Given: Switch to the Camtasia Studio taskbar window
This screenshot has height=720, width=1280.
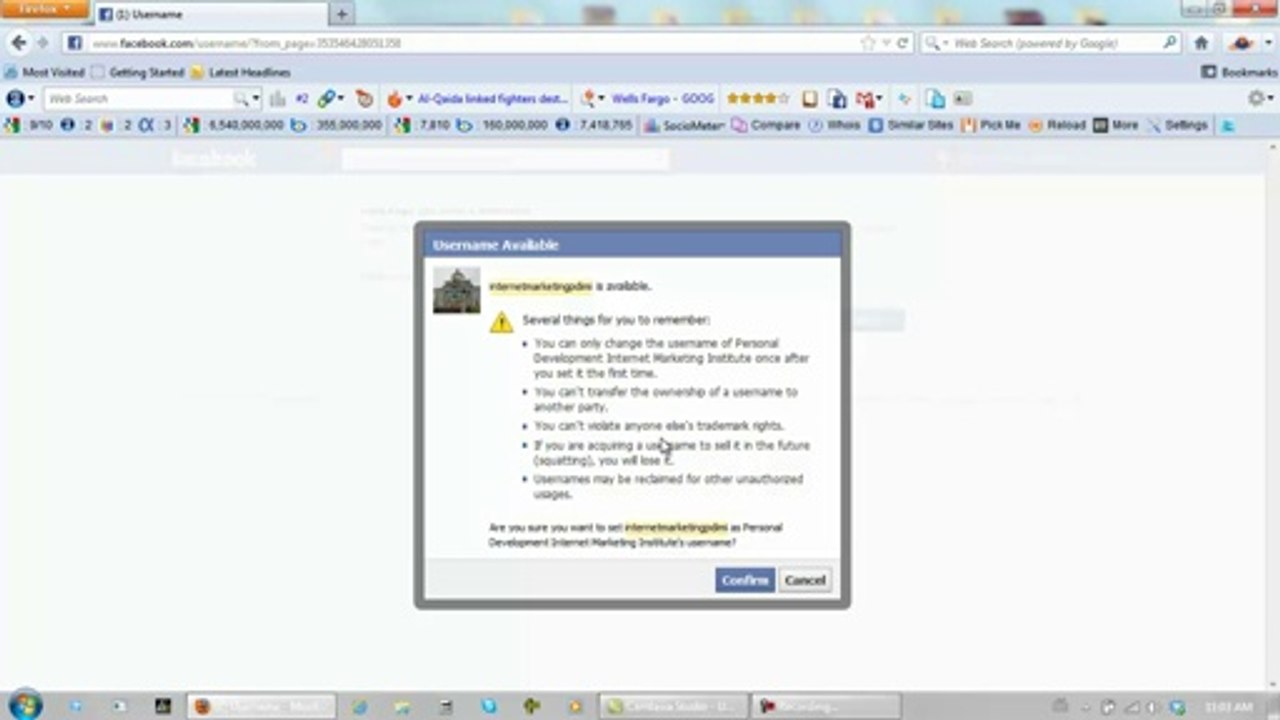Looking at the screenshot, I should 672,706.
